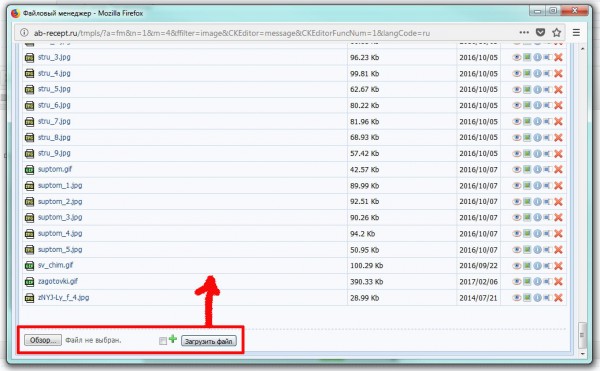The width and height of the screenshot is (600, 371).
Task: Click the ab-recept.ru address bar URL
Action: click(232, 33)
